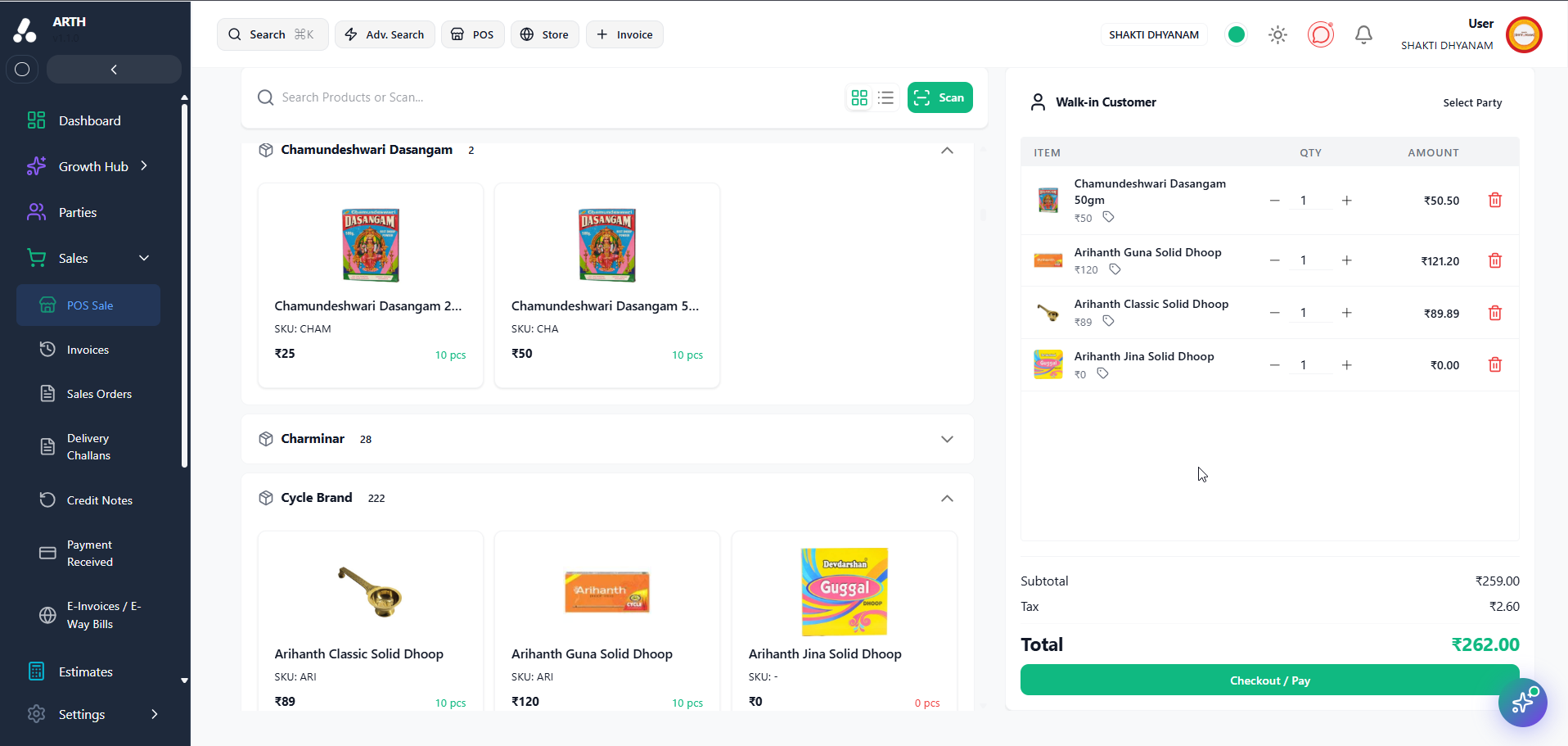Click the green Scan button
The width and height of the screenshot is (1568, 746).
coord(939,97)
